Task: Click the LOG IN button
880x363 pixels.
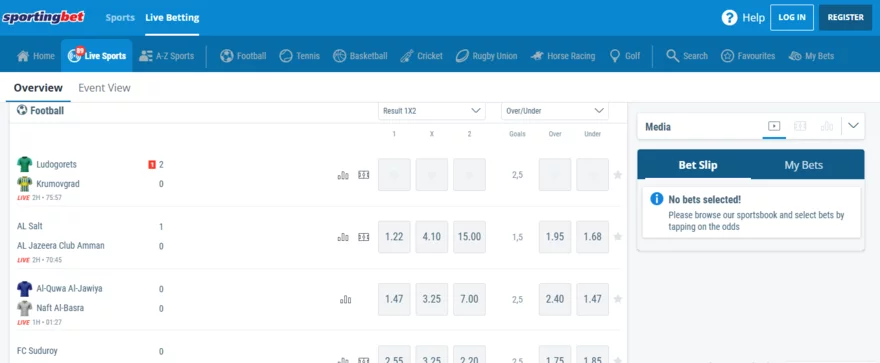Action: point(792,17)
